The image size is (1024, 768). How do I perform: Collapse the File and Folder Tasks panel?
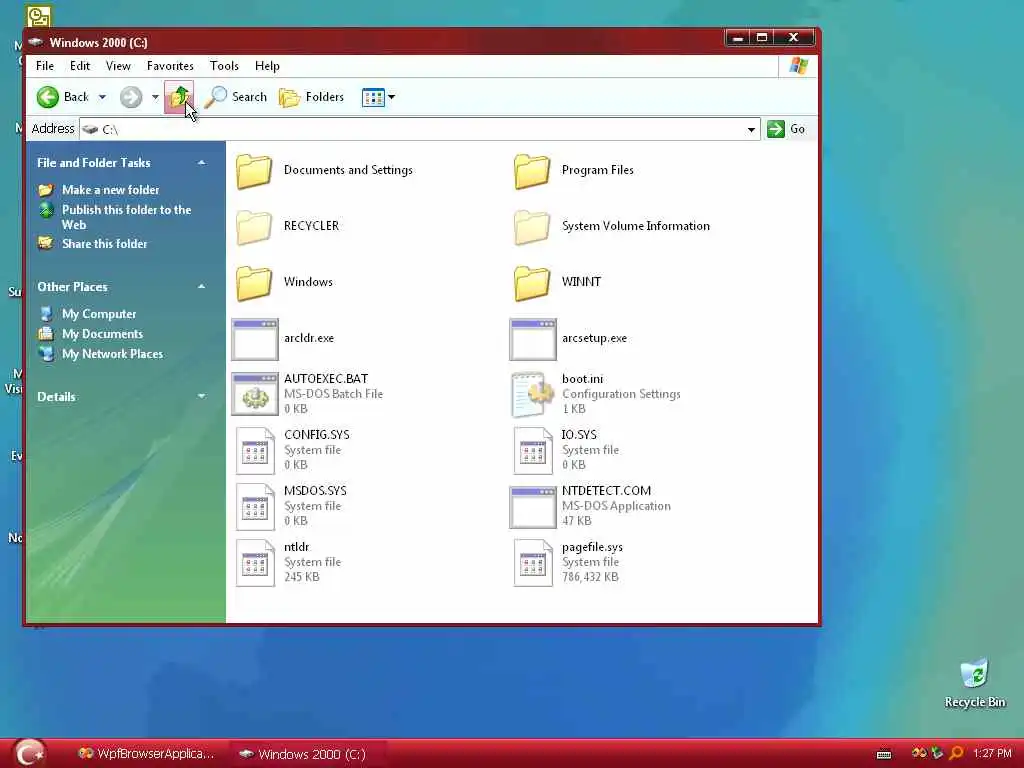tap(201, 163)
